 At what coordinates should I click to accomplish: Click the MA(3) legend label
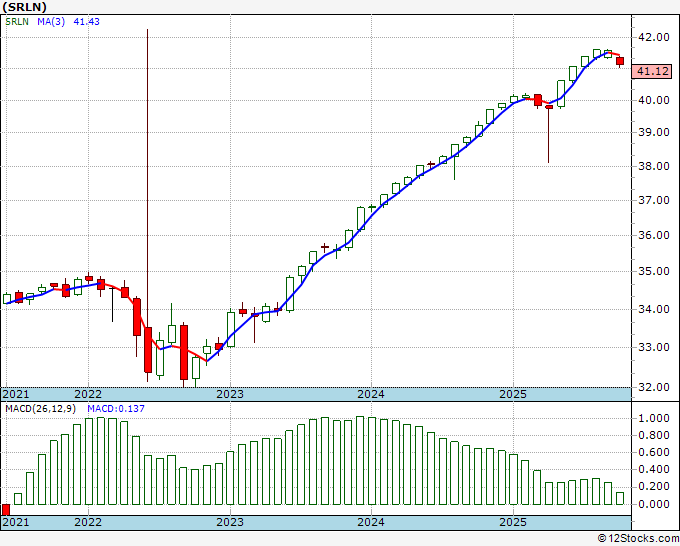pyautogui.click(x=51, y=22)
